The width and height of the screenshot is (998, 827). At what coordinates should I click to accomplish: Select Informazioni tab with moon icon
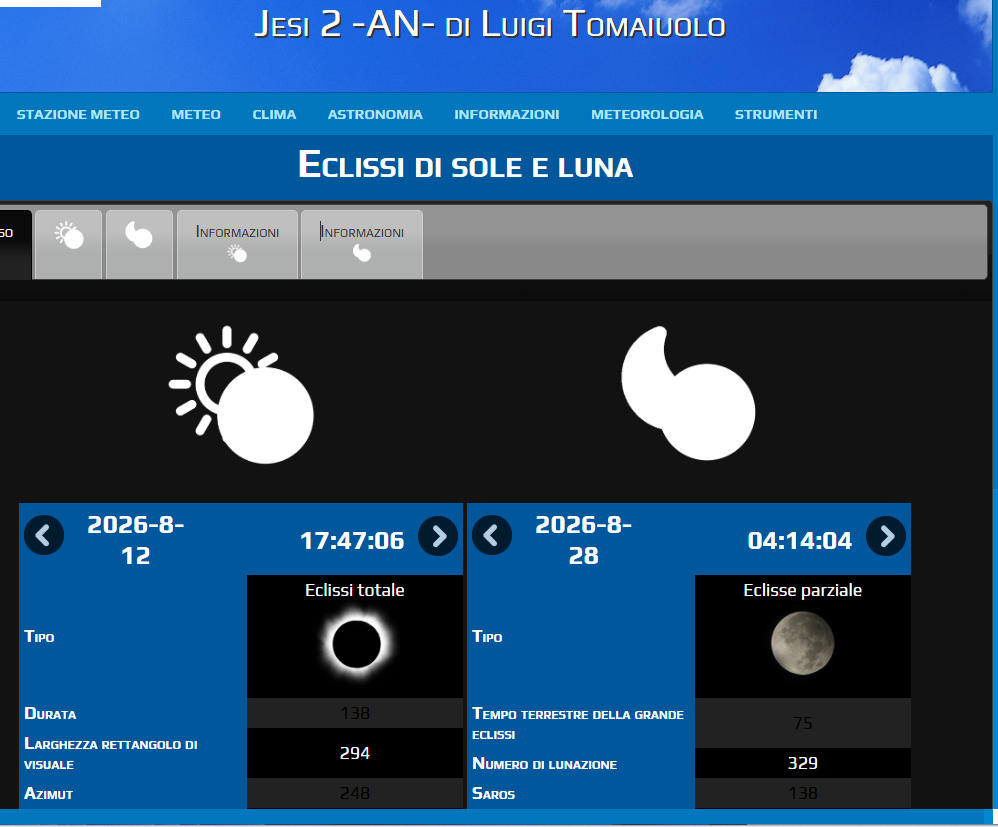coord(362,243)
